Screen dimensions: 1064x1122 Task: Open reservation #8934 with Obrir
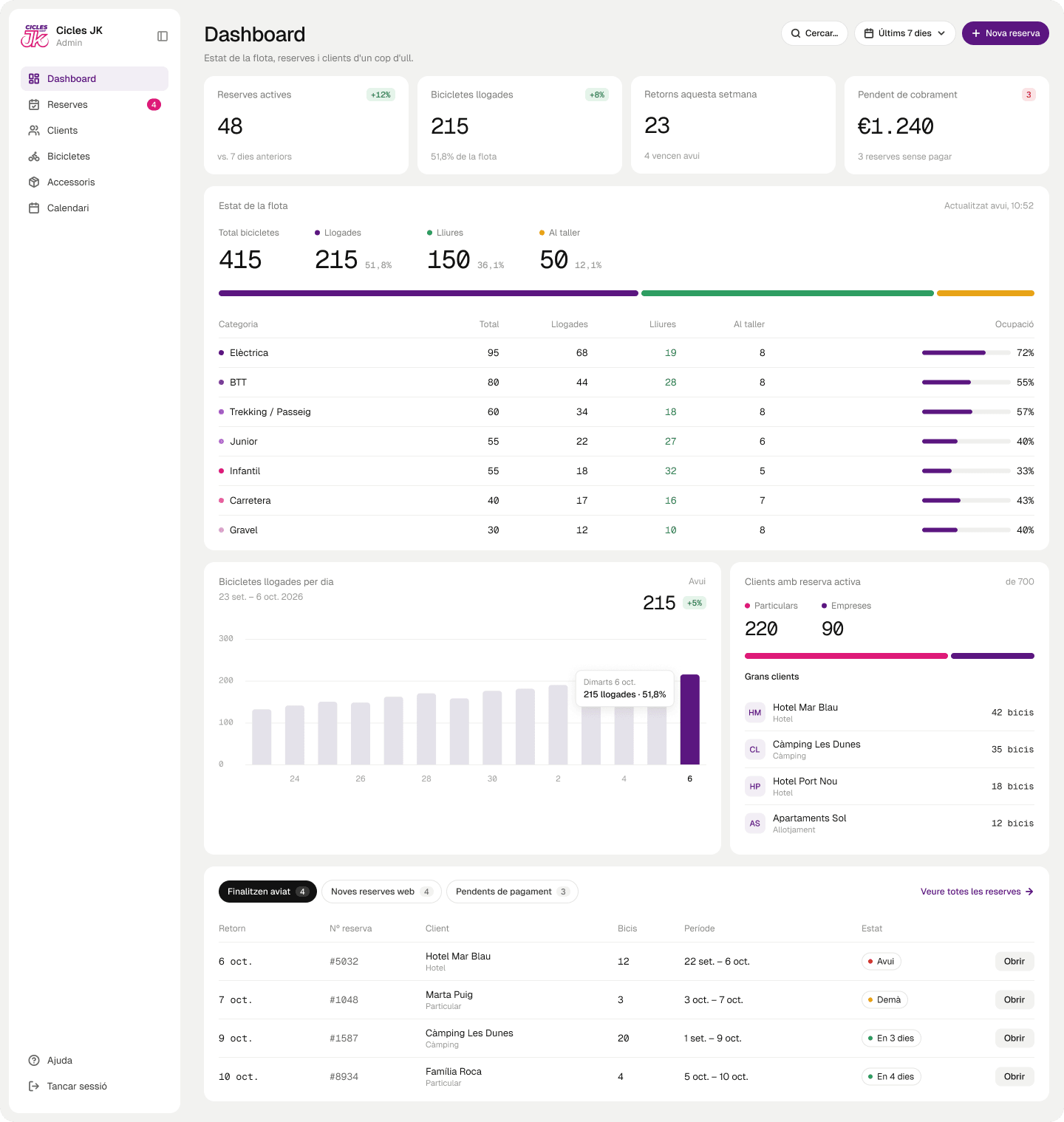1014,1077
